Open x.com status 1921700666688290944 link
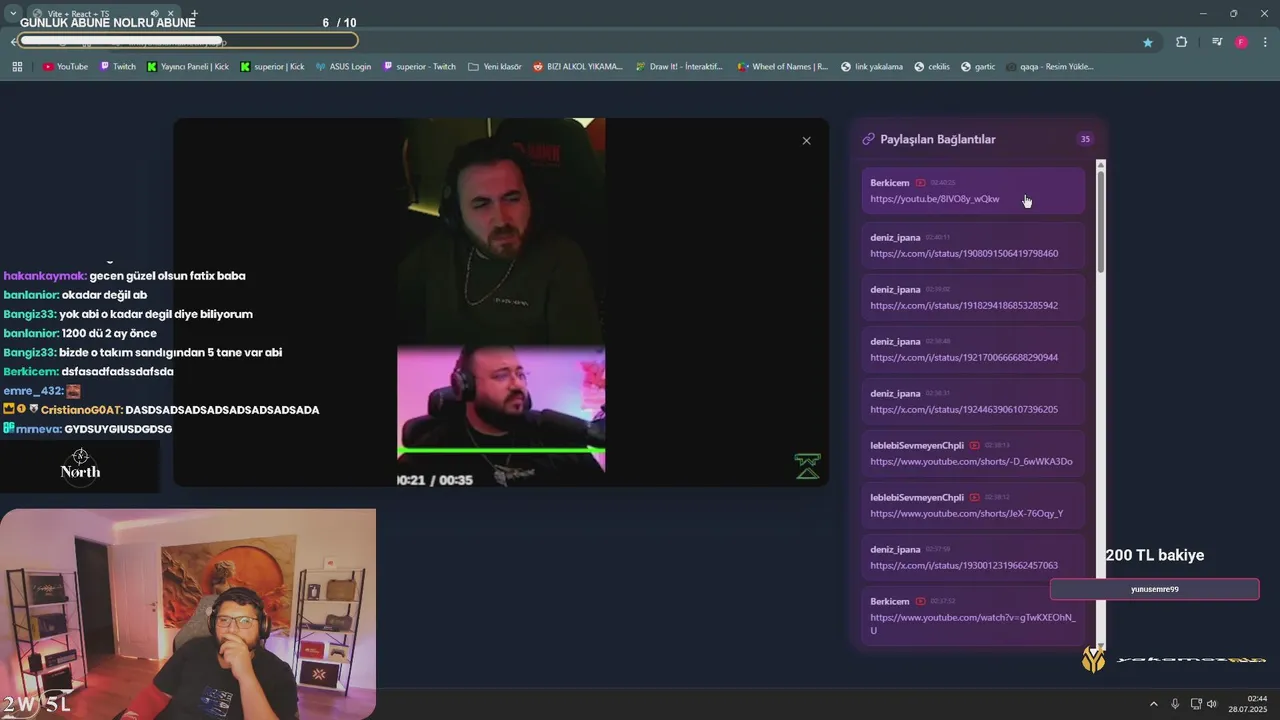This screenshot has width=1280, height=720. (964, 357)
